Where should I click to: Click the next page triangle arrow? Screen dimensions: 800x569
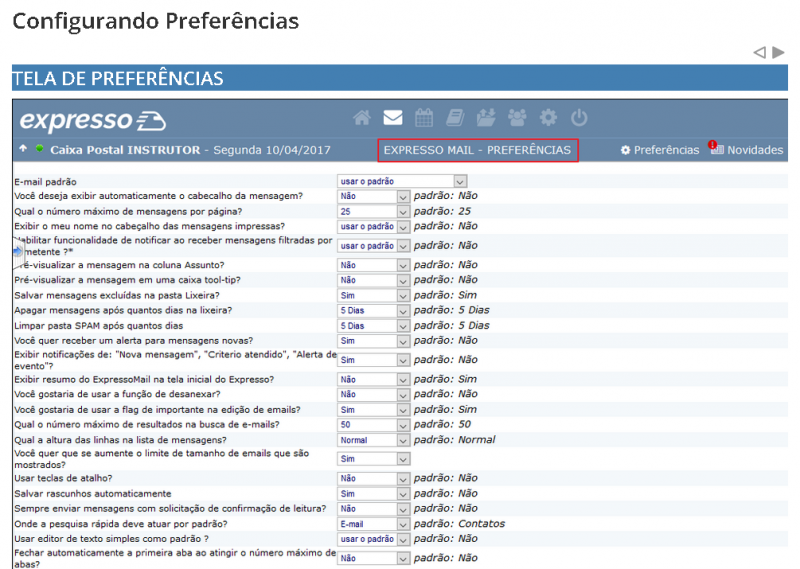[x=778, y=52]
